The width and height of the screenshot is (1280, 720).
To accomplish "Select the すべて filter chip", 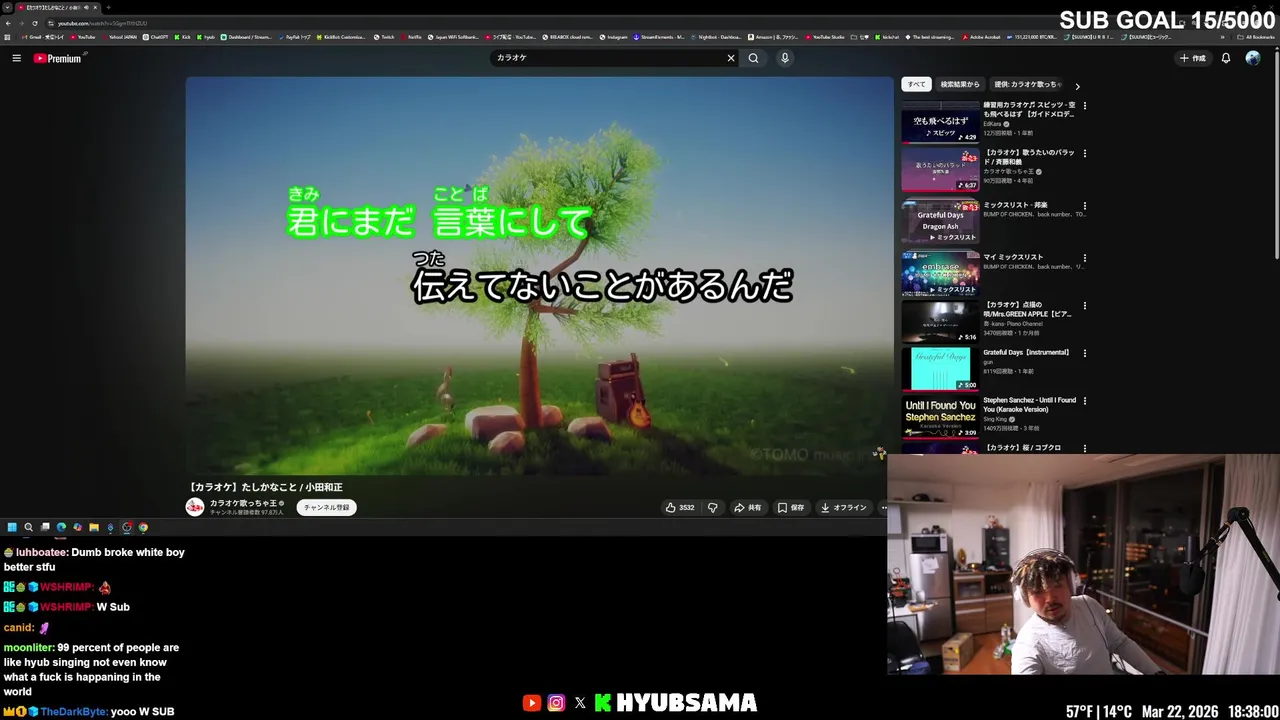I will point(916,85).
